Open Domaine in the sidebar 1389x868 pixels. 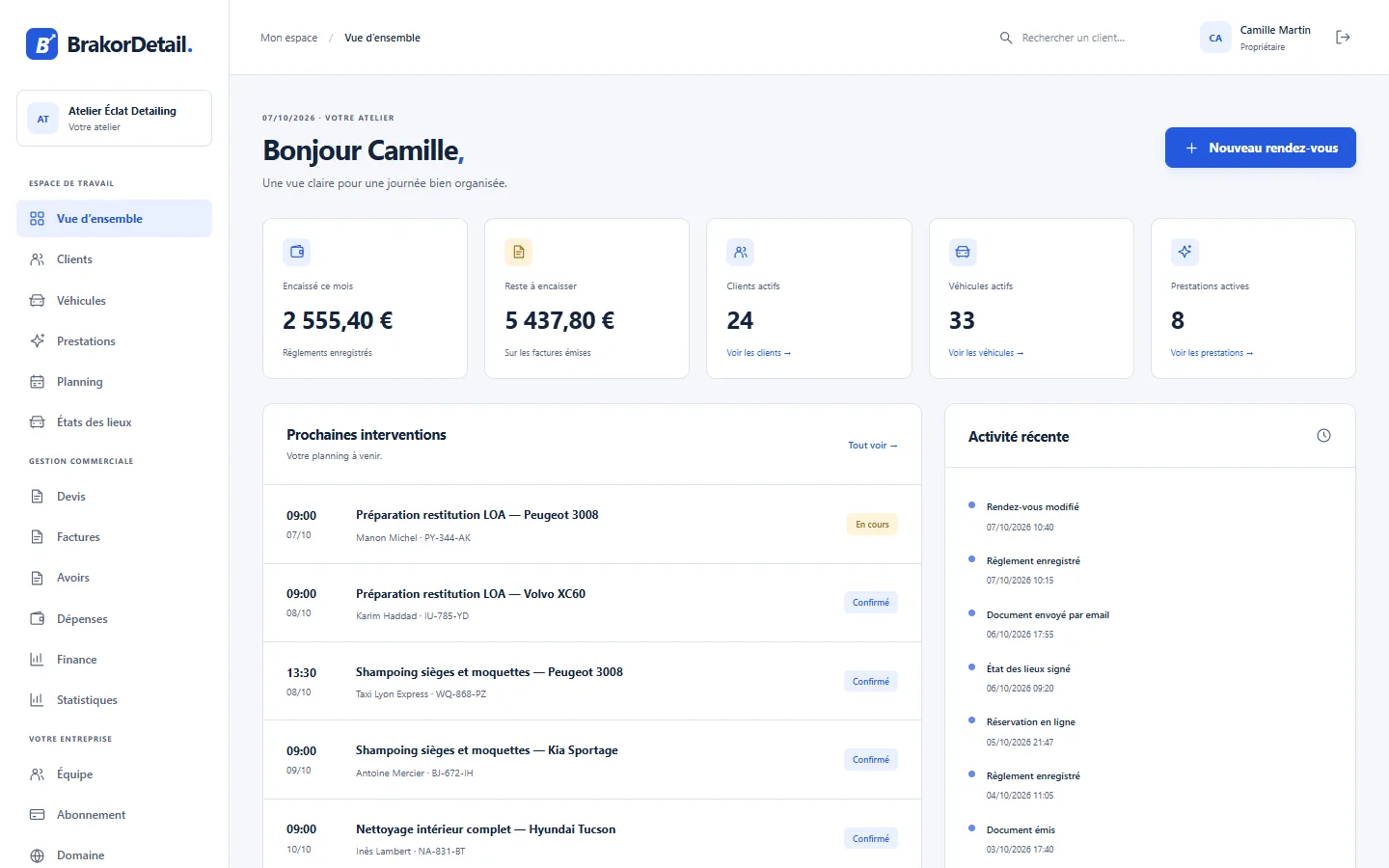(x=114, y=855)
